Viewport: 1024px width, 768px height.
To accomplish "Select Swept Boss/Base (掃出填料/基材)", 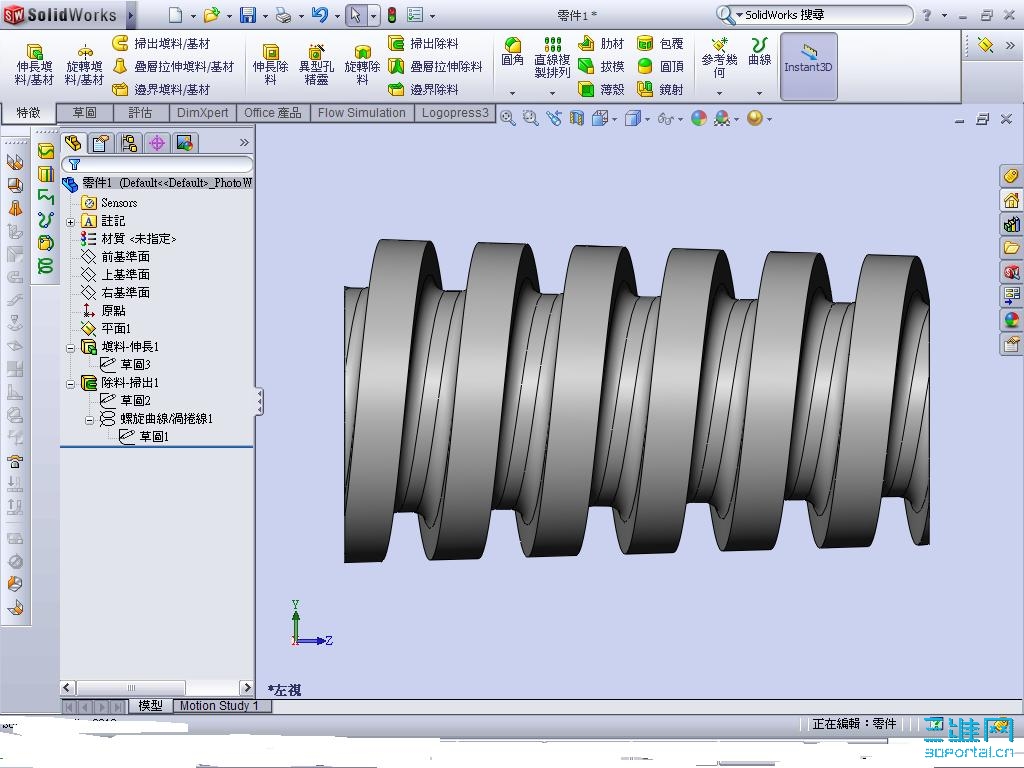I will [161, 43].
